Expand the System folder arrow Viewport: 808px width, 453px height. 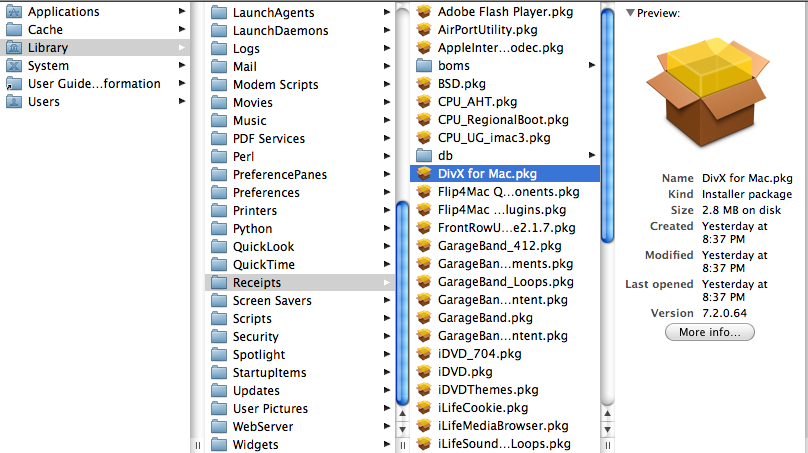(x=181, y=65)
